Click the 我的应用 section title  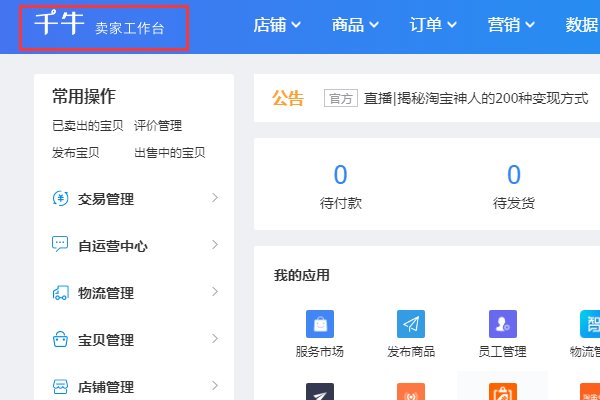(x=302, y=275)
